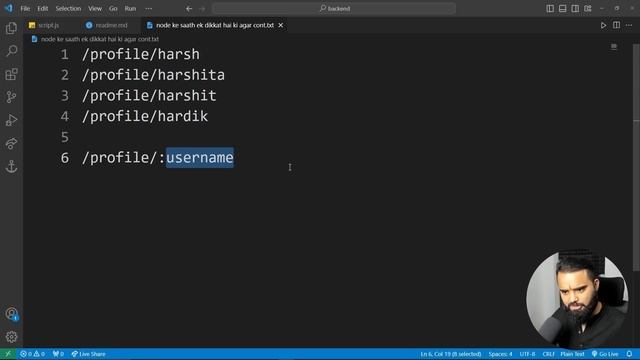The height and width of the screenshot is (360, 640).
Task: Open the Run and Debug view icon
Action: click(x=11, y=120)
